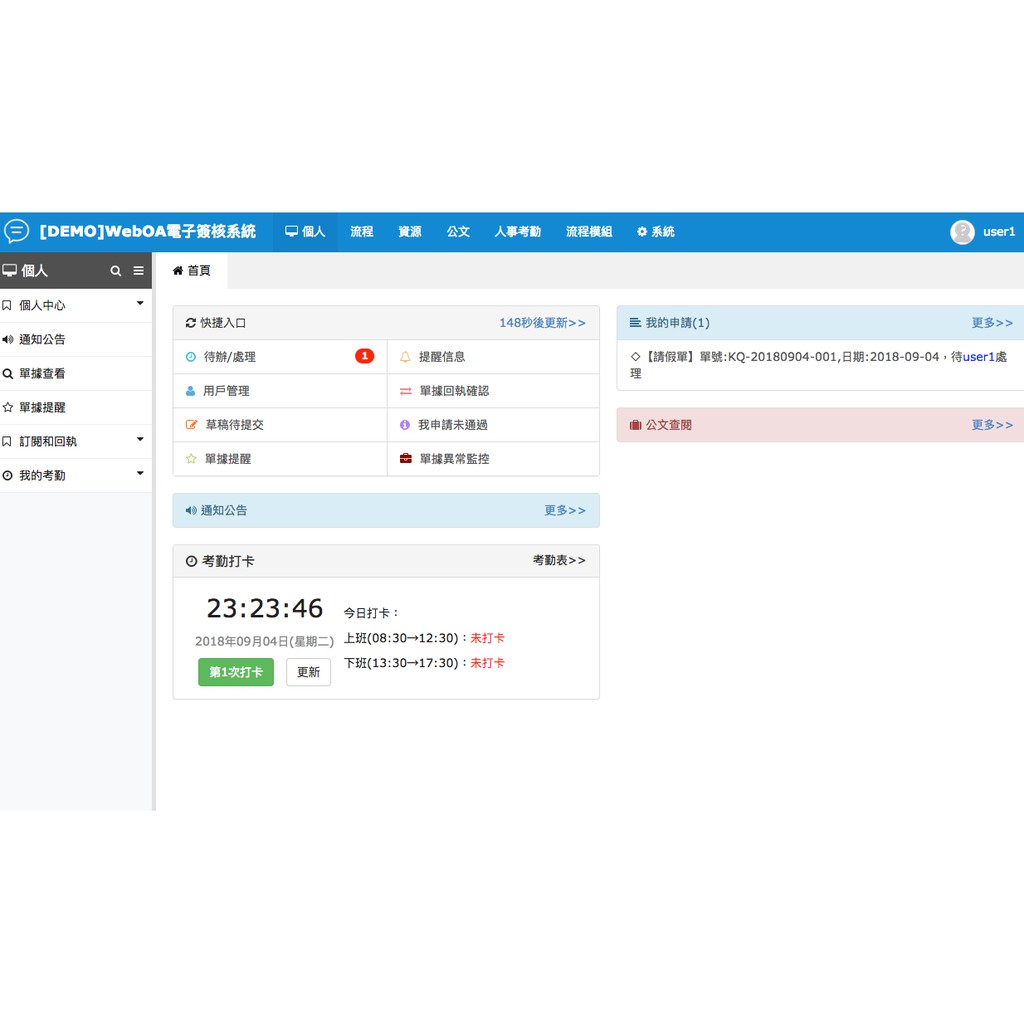Open the 資源 top menu
This screenshot has height=1024, width=1024.
(x=409, y=232)
